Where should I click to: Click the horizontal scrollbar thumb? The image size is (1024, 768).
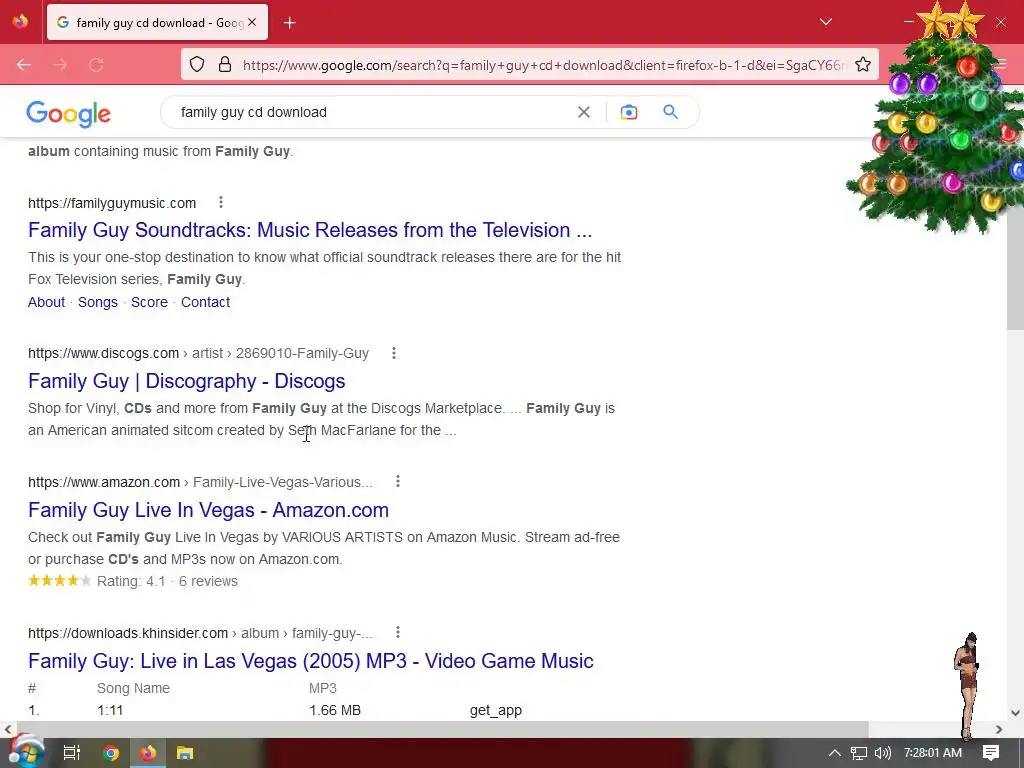[441, 729]
